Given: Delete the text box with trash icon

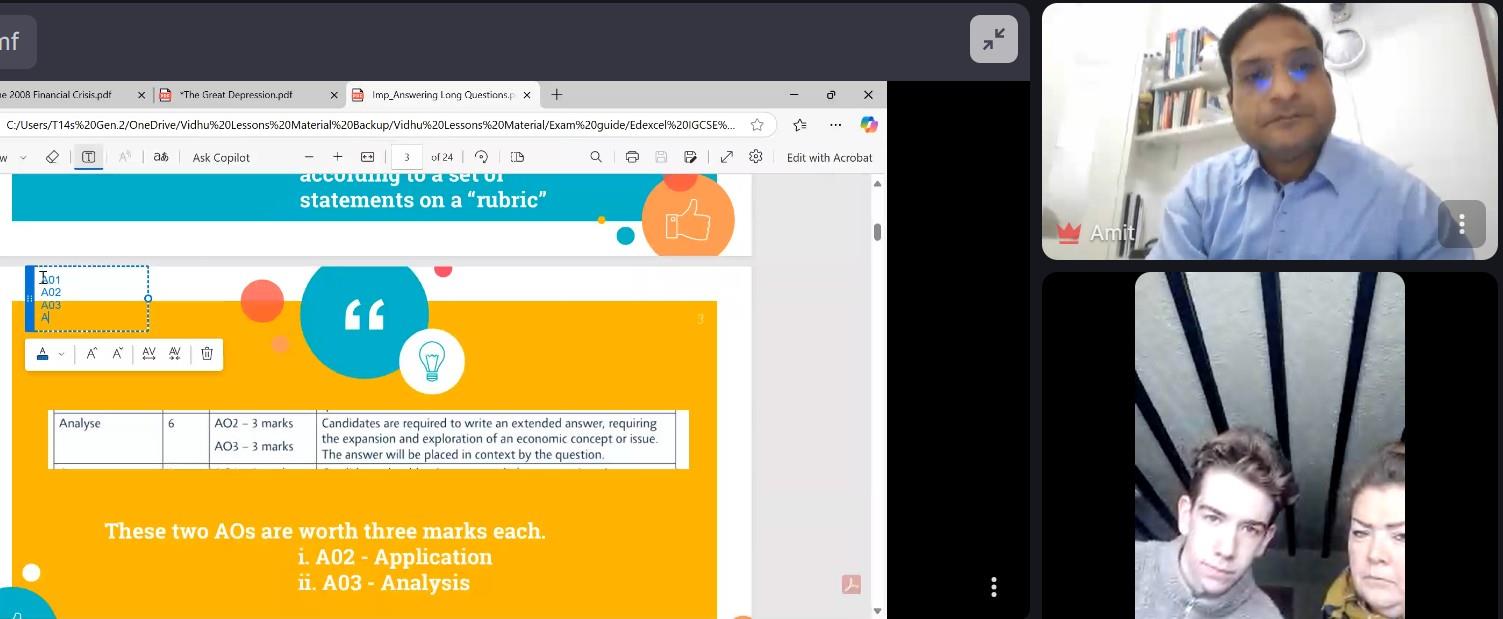Looking at the screenshot, I should coord(207,353).
